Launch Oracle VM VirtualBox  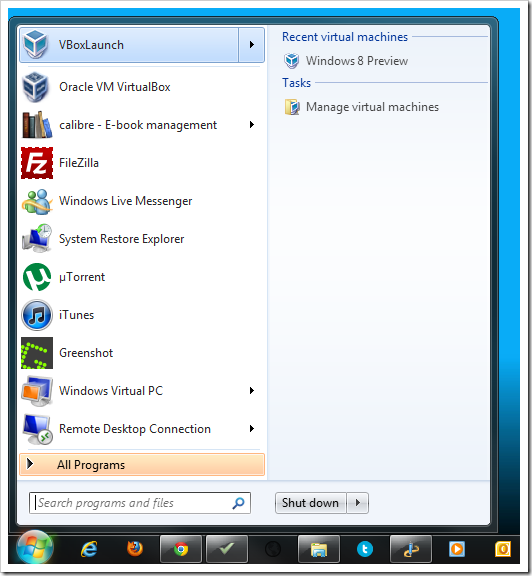pyautogui.click(x=142, y=87)
